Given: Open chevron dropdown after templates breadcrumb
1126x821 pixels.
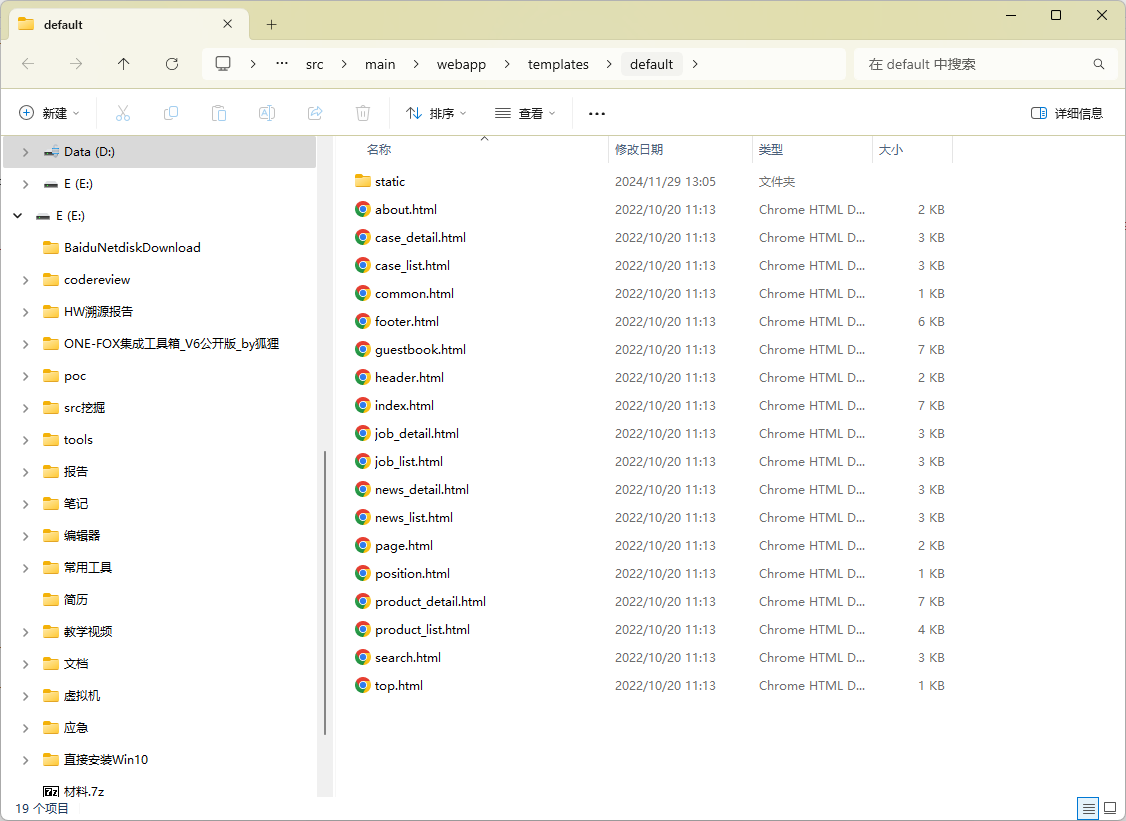Looking at the screenshot, I should (x=609, y=64).
